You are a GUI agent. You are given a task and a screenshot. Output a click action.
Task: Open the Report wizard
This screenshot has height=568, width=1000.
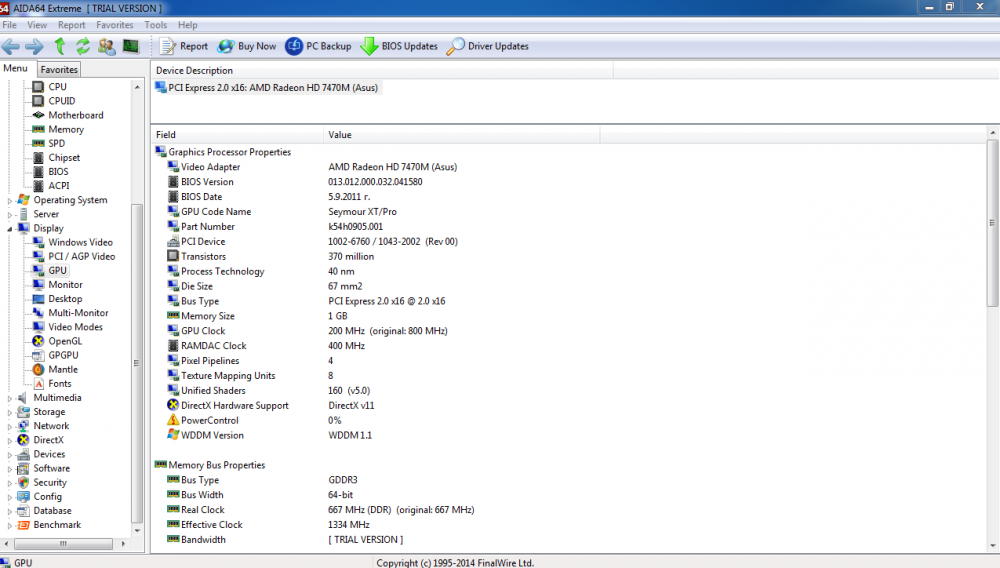click(x=184, y=46)
